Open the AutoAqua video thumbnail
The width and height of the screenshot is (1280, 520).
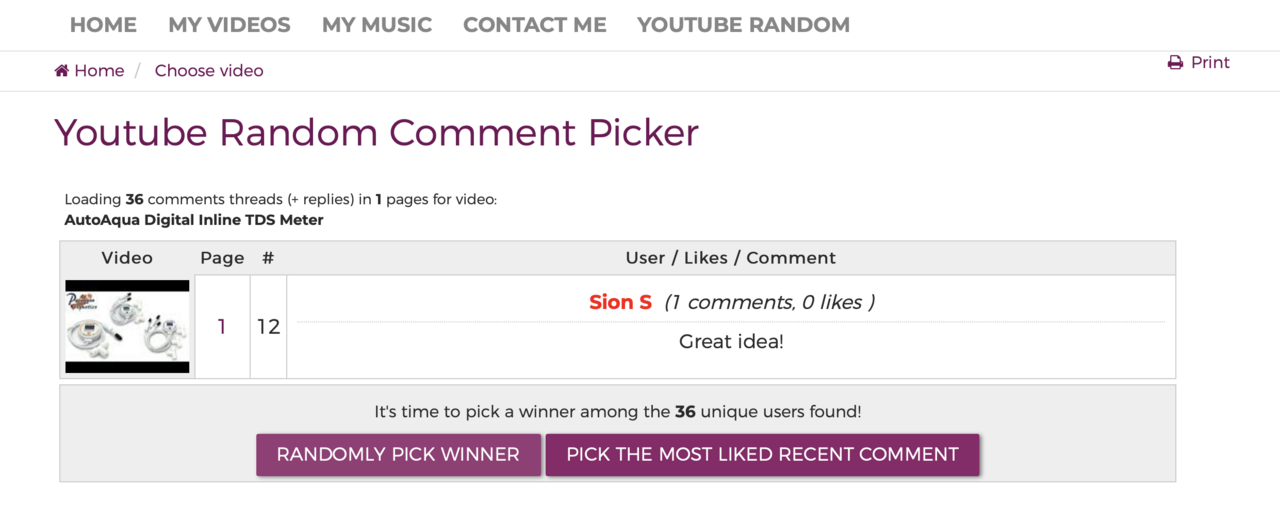click(127, 326)
